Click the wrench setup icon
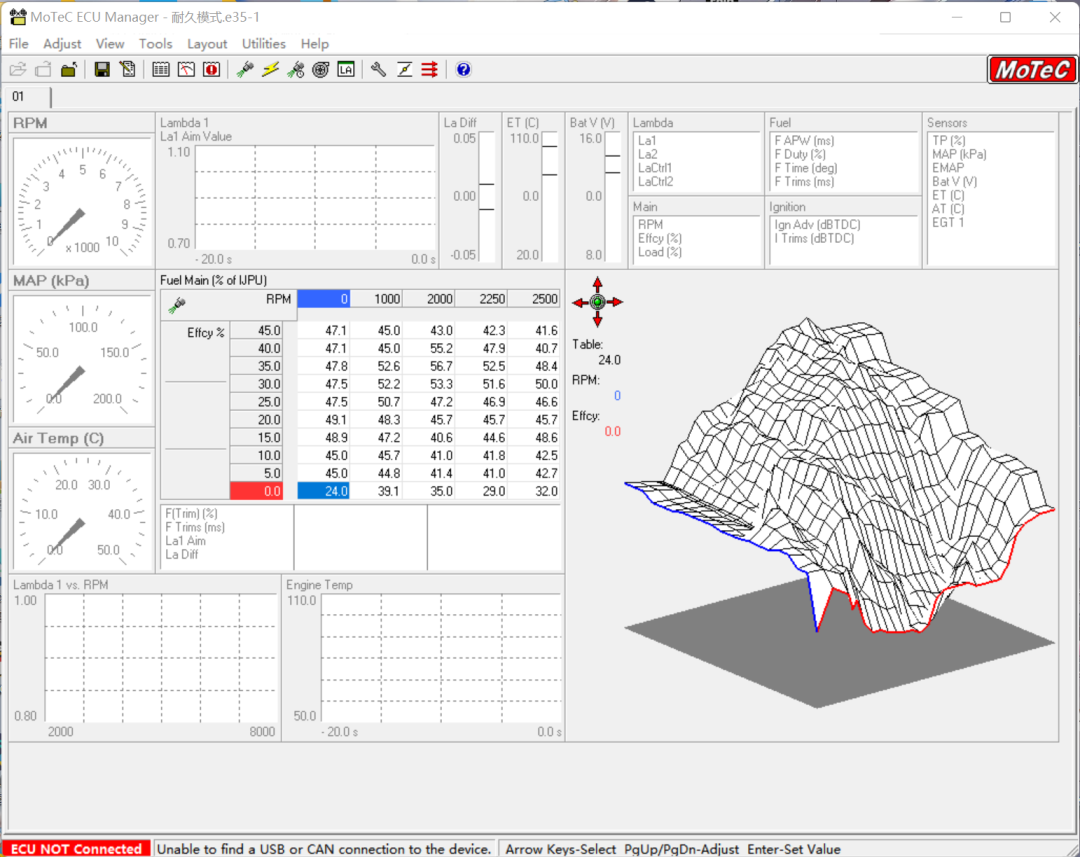Screen dimensions: 1080x857 pos(378,69)
